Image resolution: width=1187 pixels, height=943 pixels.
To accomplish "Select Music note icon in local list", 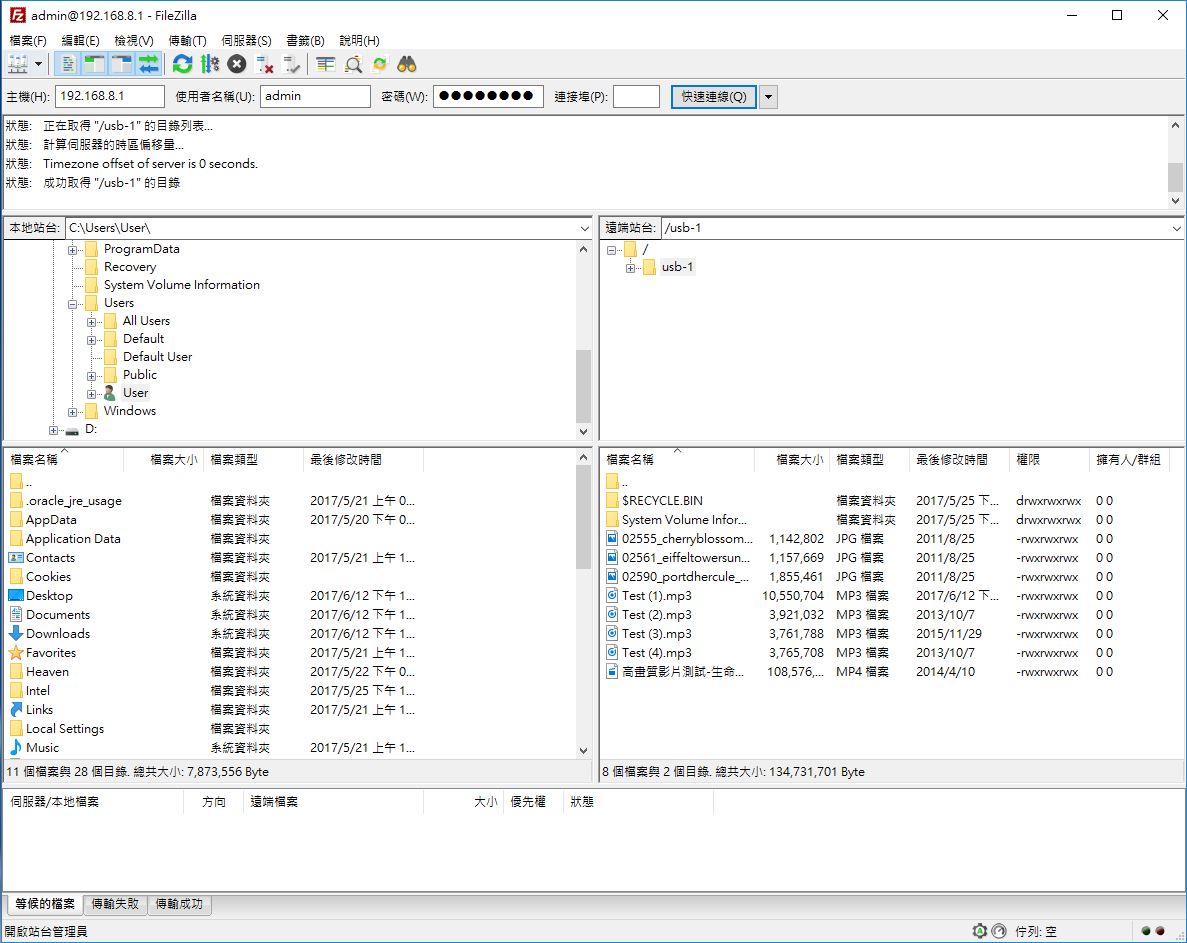I will click(x=16, y=747).
